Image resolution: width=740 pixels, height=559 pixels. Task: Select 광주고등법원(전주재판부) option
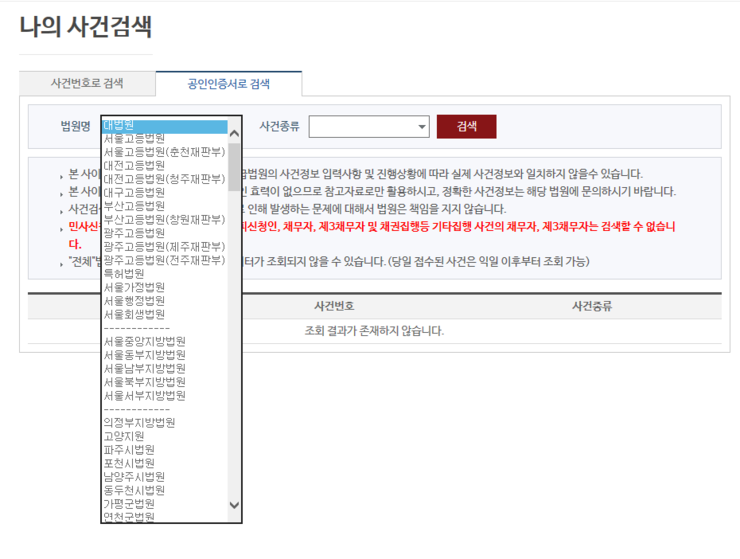pyautogui.click(x=165, y=260)
